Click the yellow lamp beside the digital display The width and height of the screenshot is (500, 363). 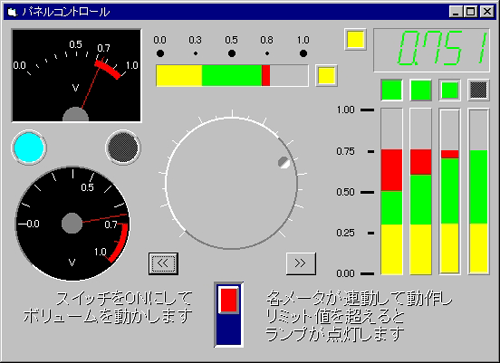[355, 39]
